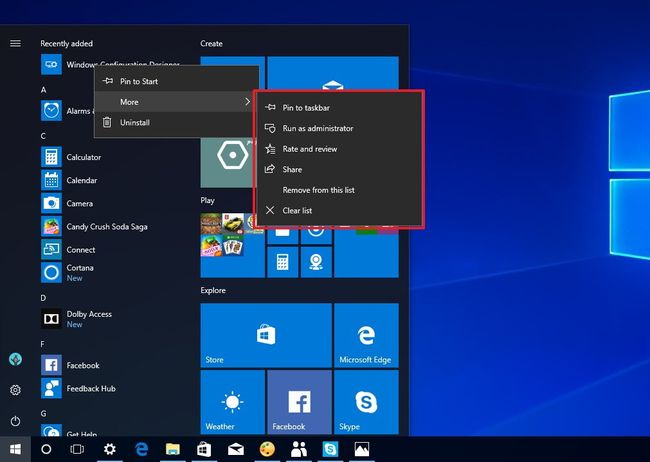Screen dimensions: 650x462
Task: Open Feedback Hub app icon
Action: [x=51, y=389]
